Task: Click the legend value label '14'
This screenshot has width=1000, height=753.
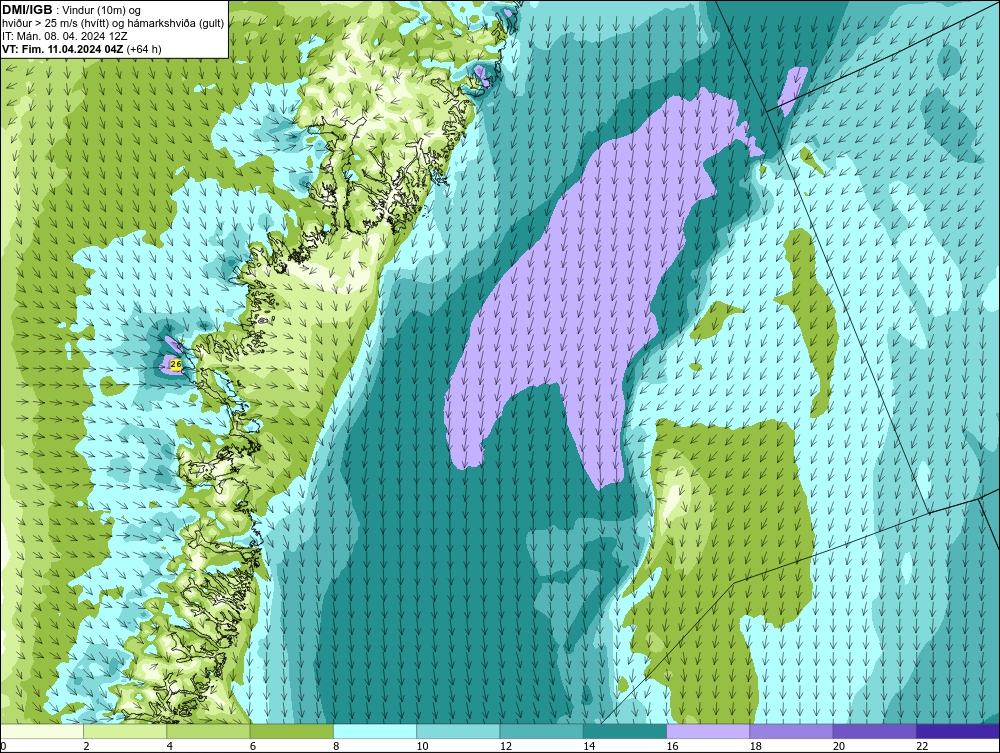Action: pyautogui.click(x=589, y=746)
